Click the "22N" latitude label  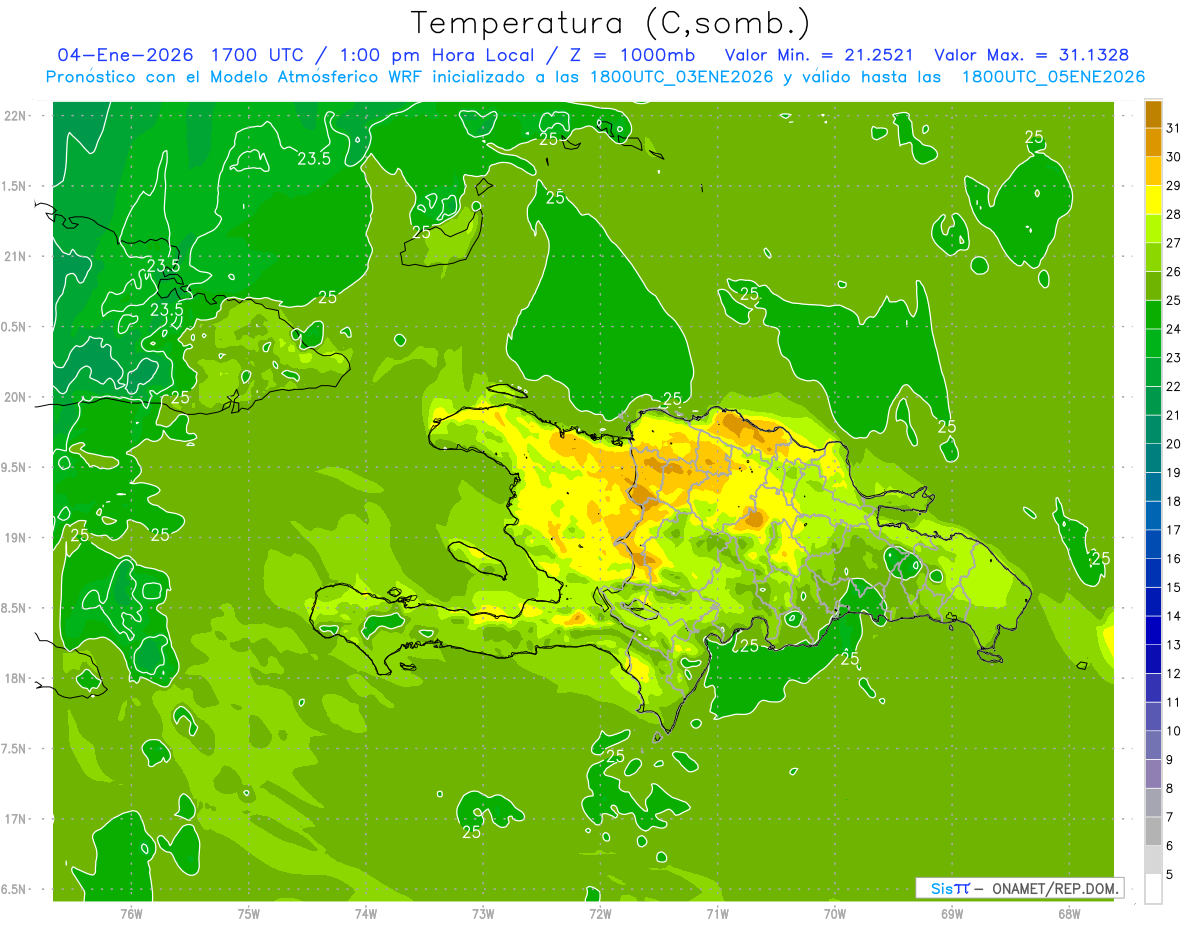(x=14, y=116)
